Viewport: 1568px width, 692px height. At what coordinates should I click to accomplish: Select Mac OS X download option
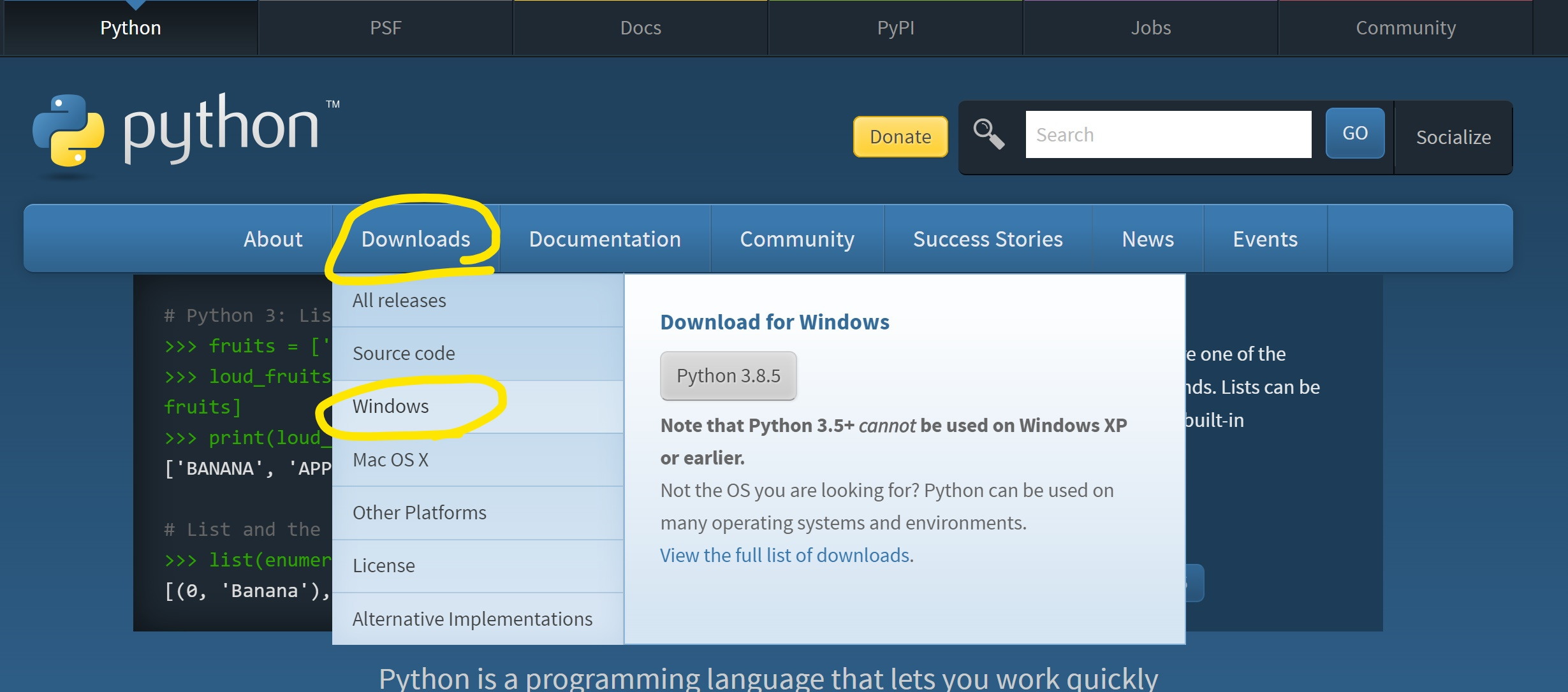(390, 459)
